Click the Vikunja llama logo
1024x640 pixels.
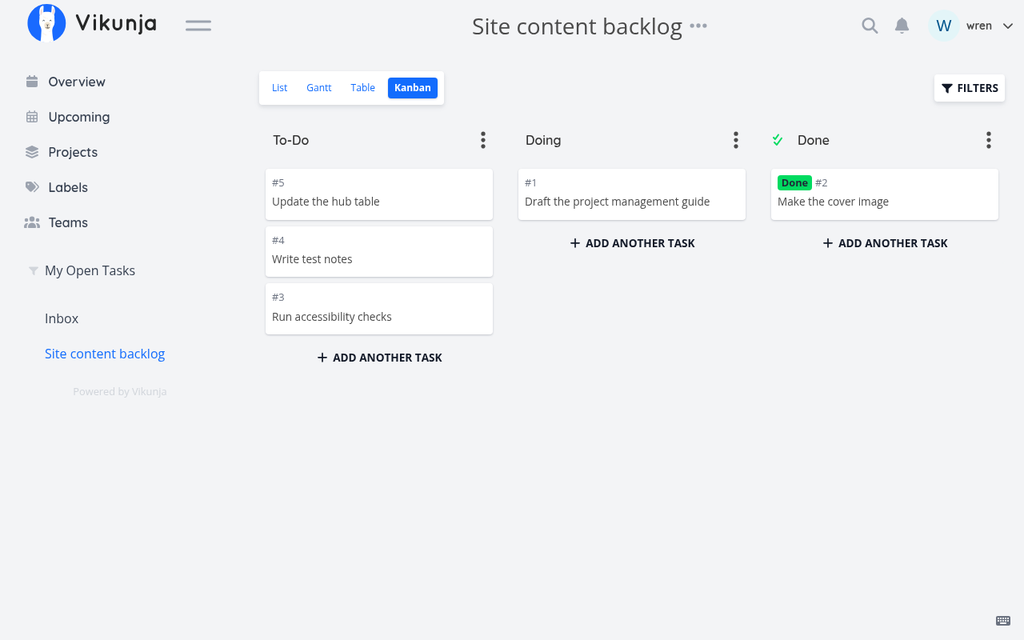(46, 24)
